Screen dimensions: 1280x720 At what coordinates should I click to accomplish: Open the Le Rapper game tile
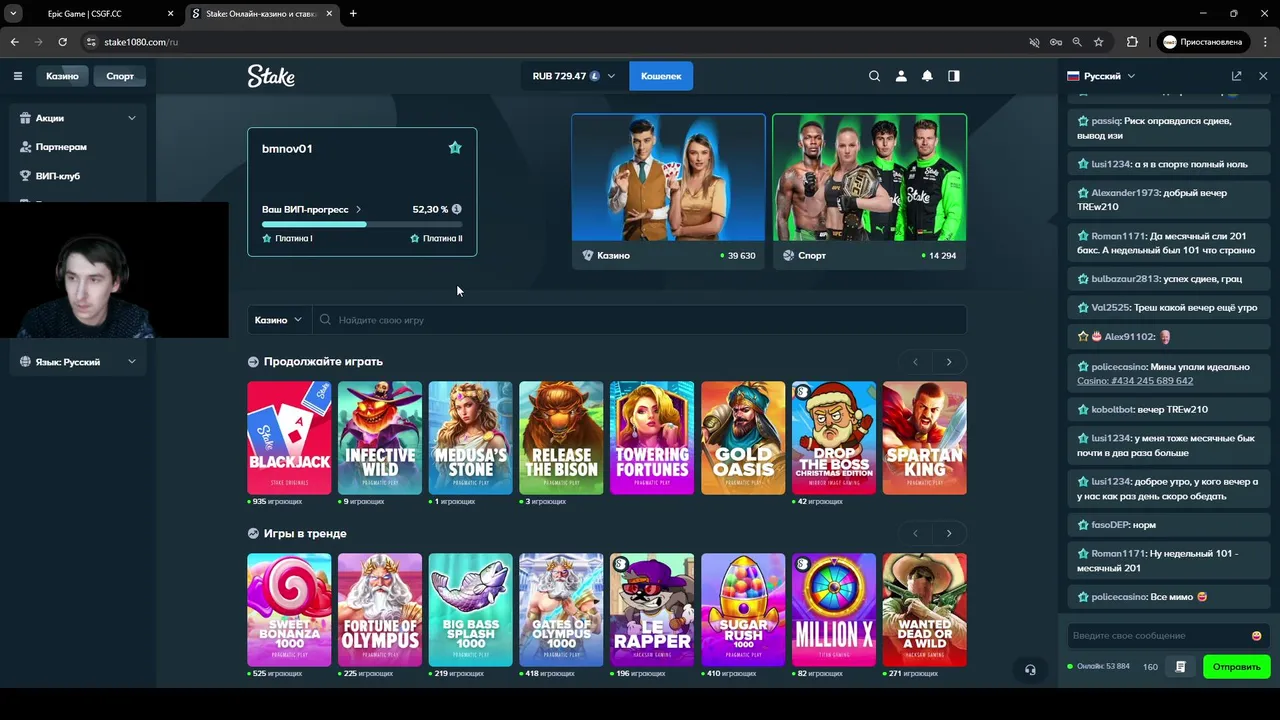point(652,610)
